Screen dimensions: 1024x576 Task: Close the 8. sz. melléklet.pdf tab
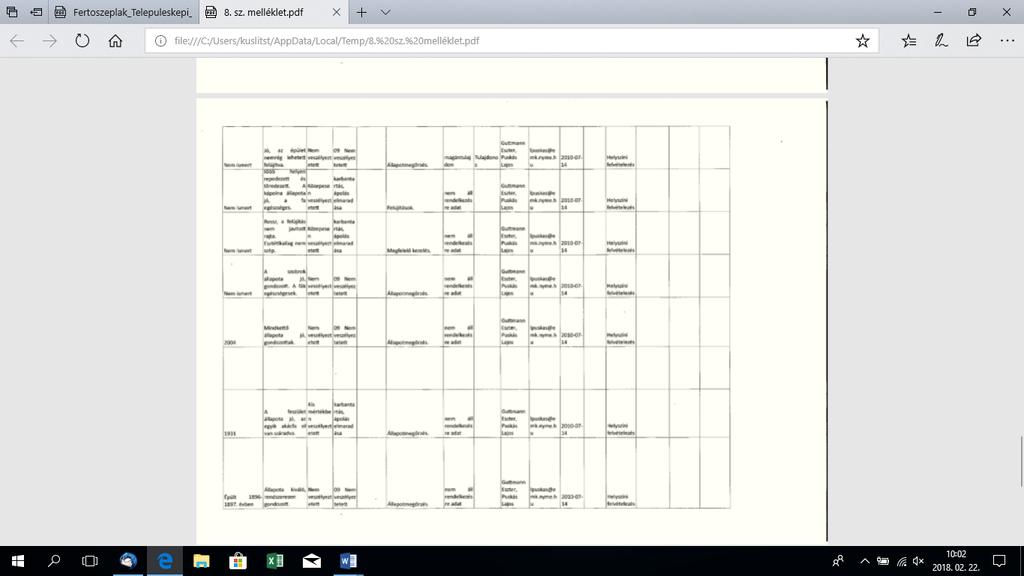(336, 12)
